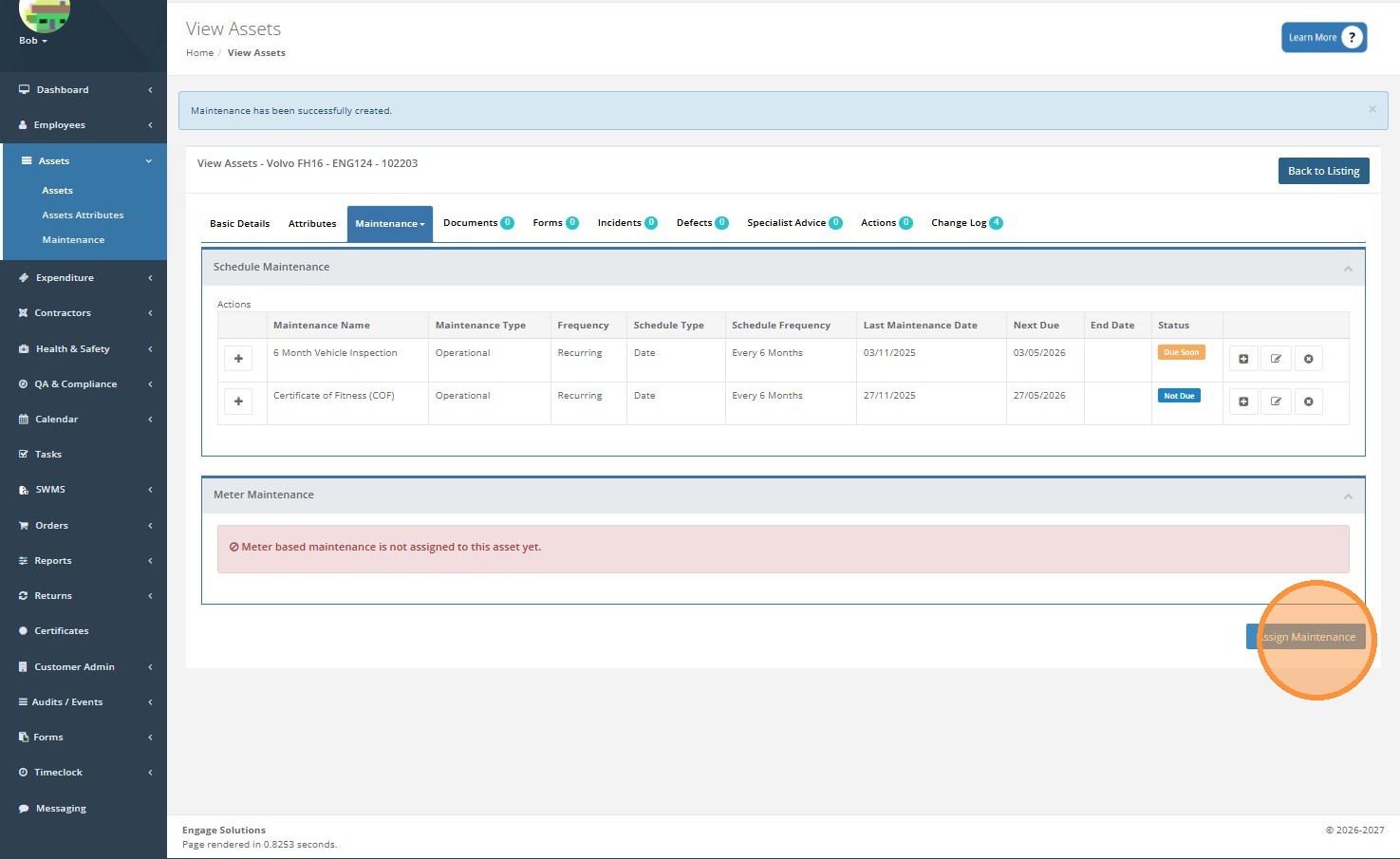Click the Tasks checkmark icon in sidebar

click(23, 455)
